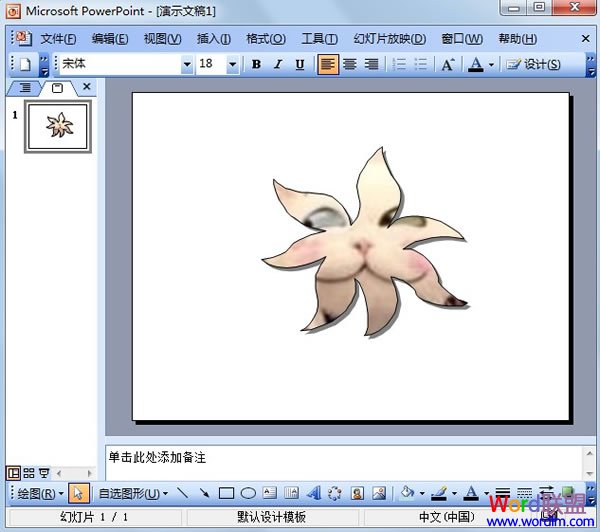The width and height of the screenshot is (600, 532).
Task: Close the slides/outline pane
Action: [87, 86]
